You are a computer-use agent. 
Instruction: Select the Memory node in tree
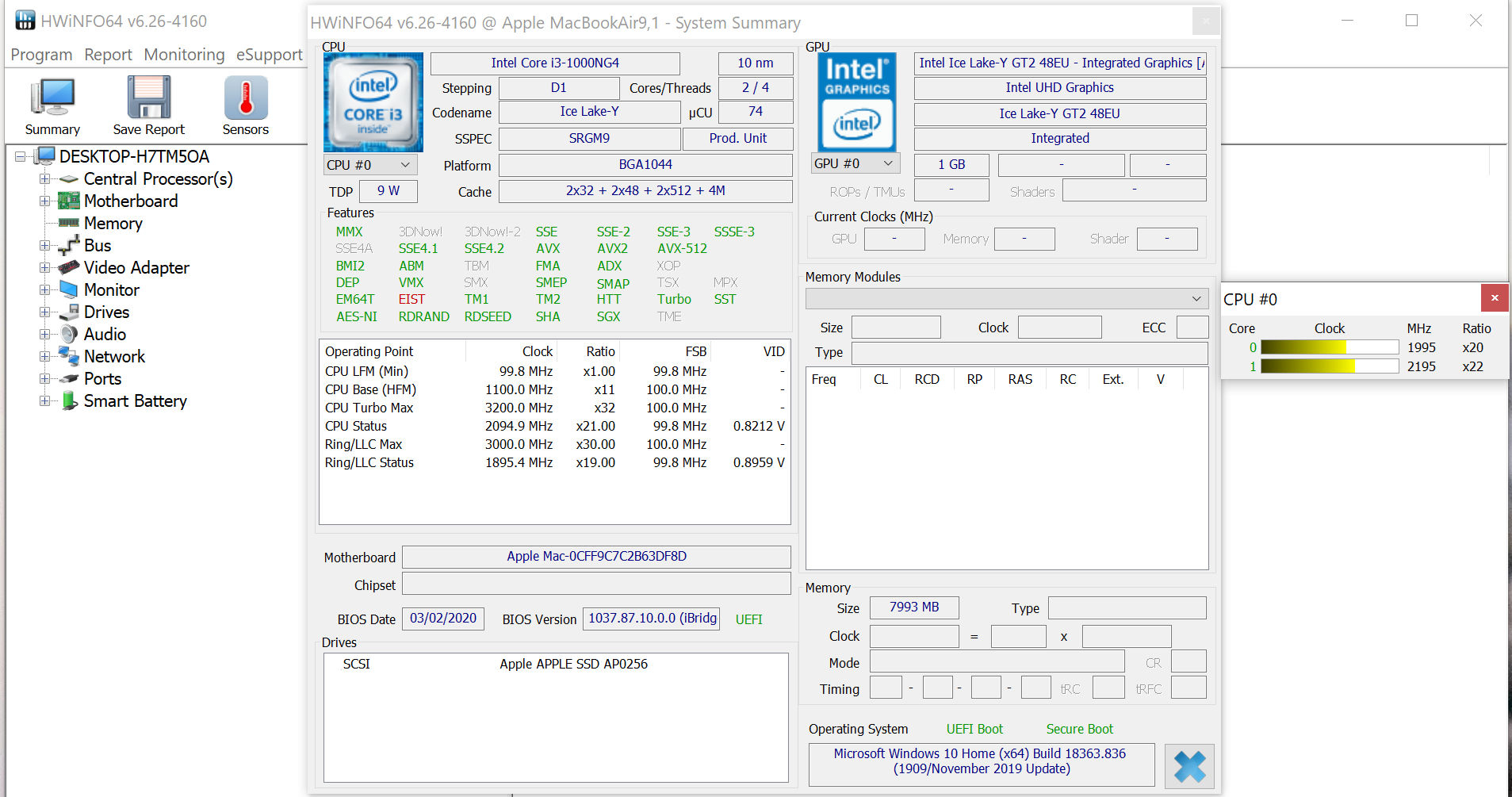click(113, 224)
